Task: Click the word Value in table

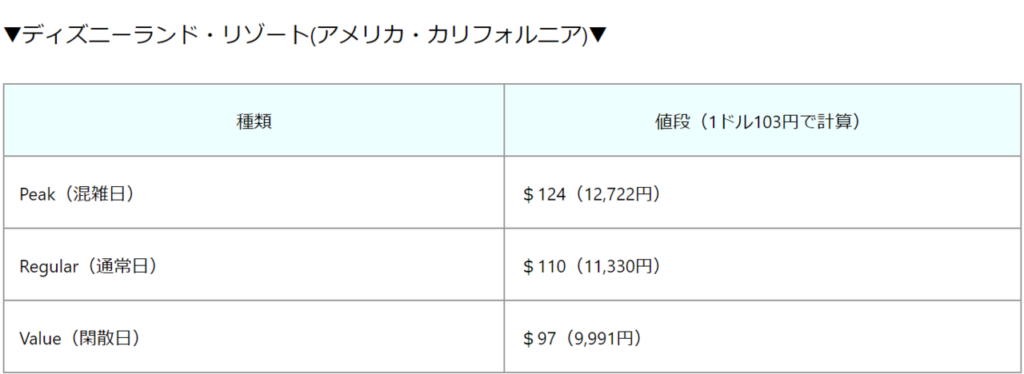Action: tap(40, 339)
